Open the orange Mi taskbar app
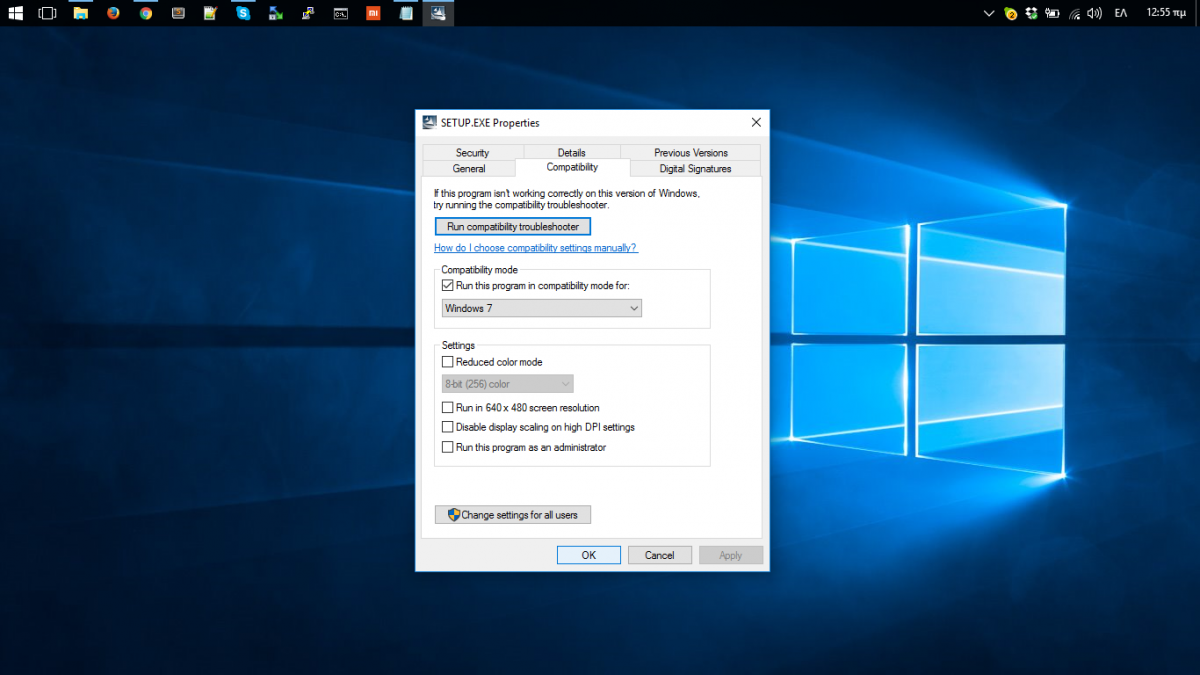Image resolution: width=1200 pixels, height=675 pixels. (x=373, y=14)
